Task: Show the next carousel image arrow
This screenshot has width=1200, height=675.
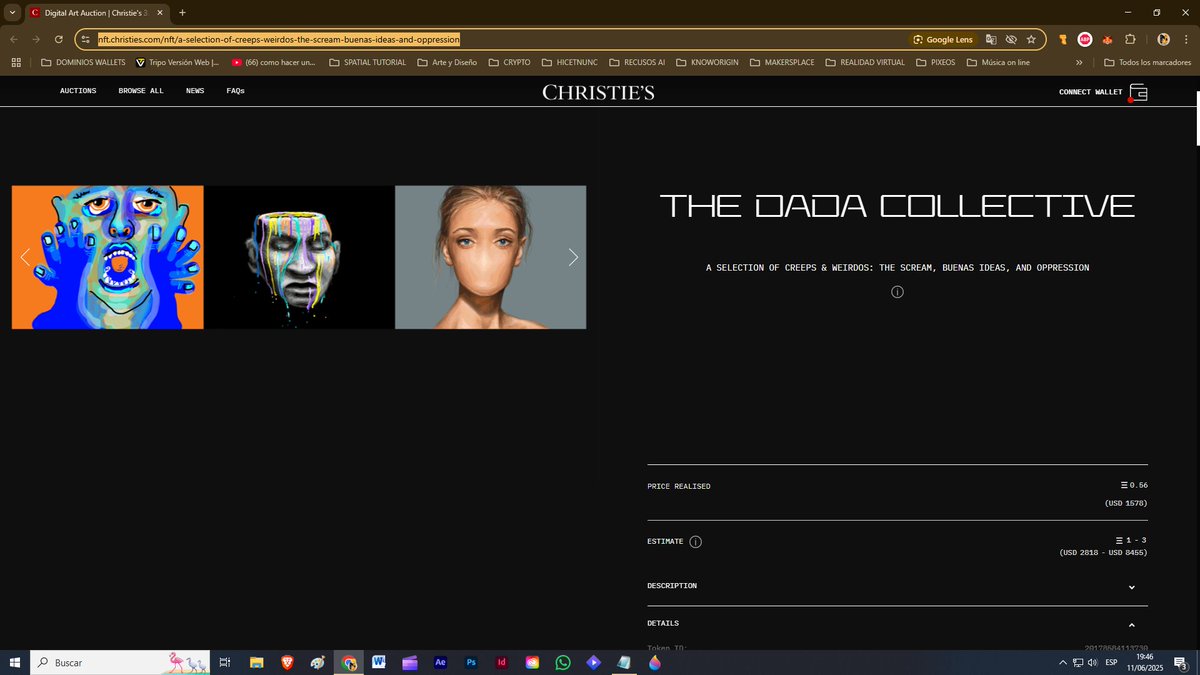Action: pyautogui.click(x=573, y=257)
